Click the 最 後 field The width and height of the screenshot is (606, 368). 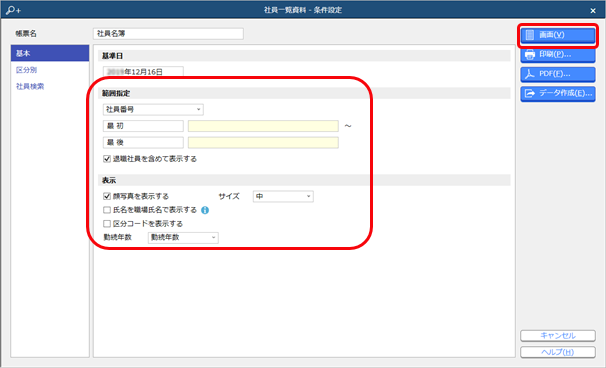click(143, 143)
